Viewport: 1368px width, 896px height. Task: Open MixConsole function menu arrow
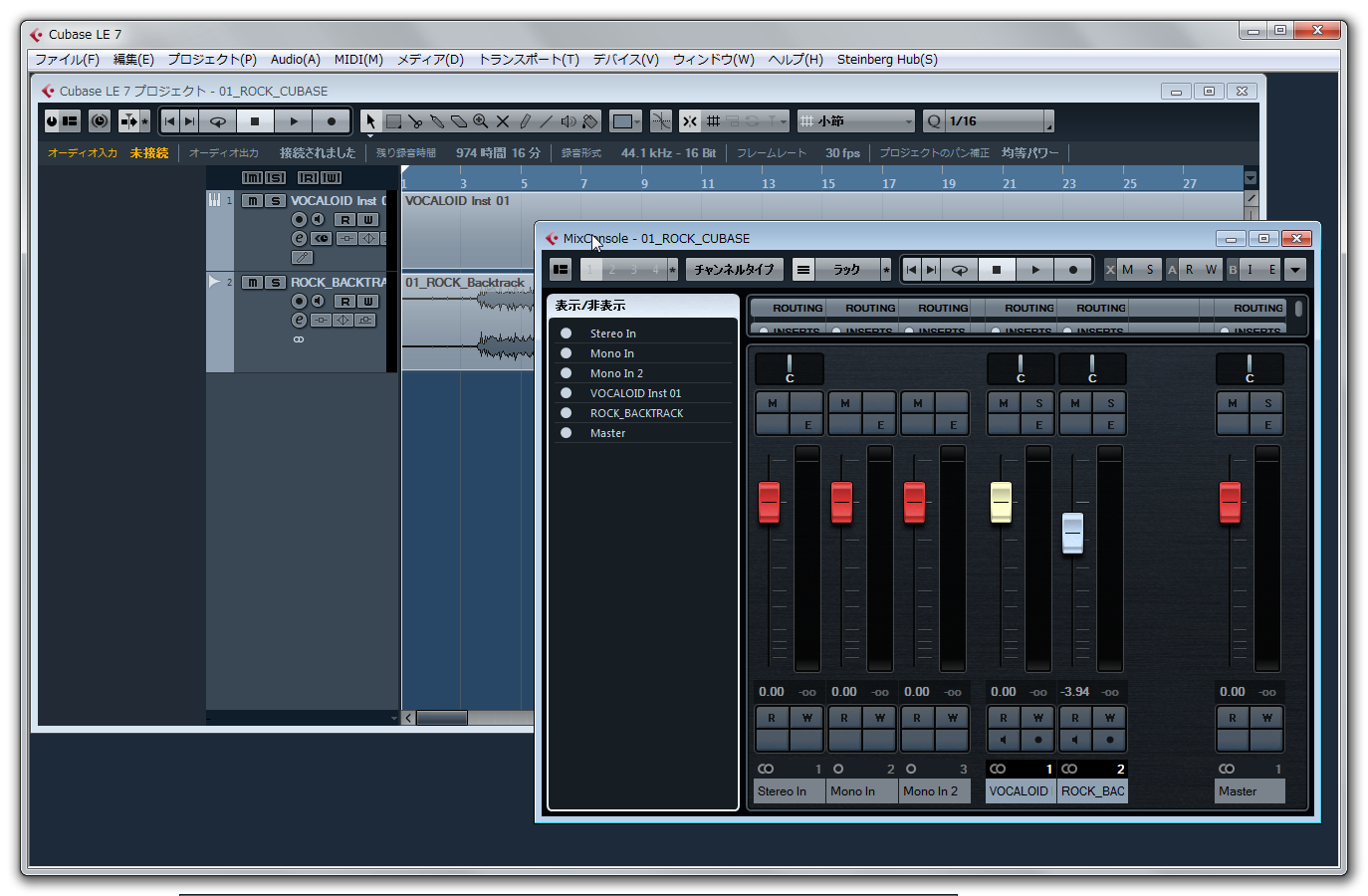[1295, 269]
